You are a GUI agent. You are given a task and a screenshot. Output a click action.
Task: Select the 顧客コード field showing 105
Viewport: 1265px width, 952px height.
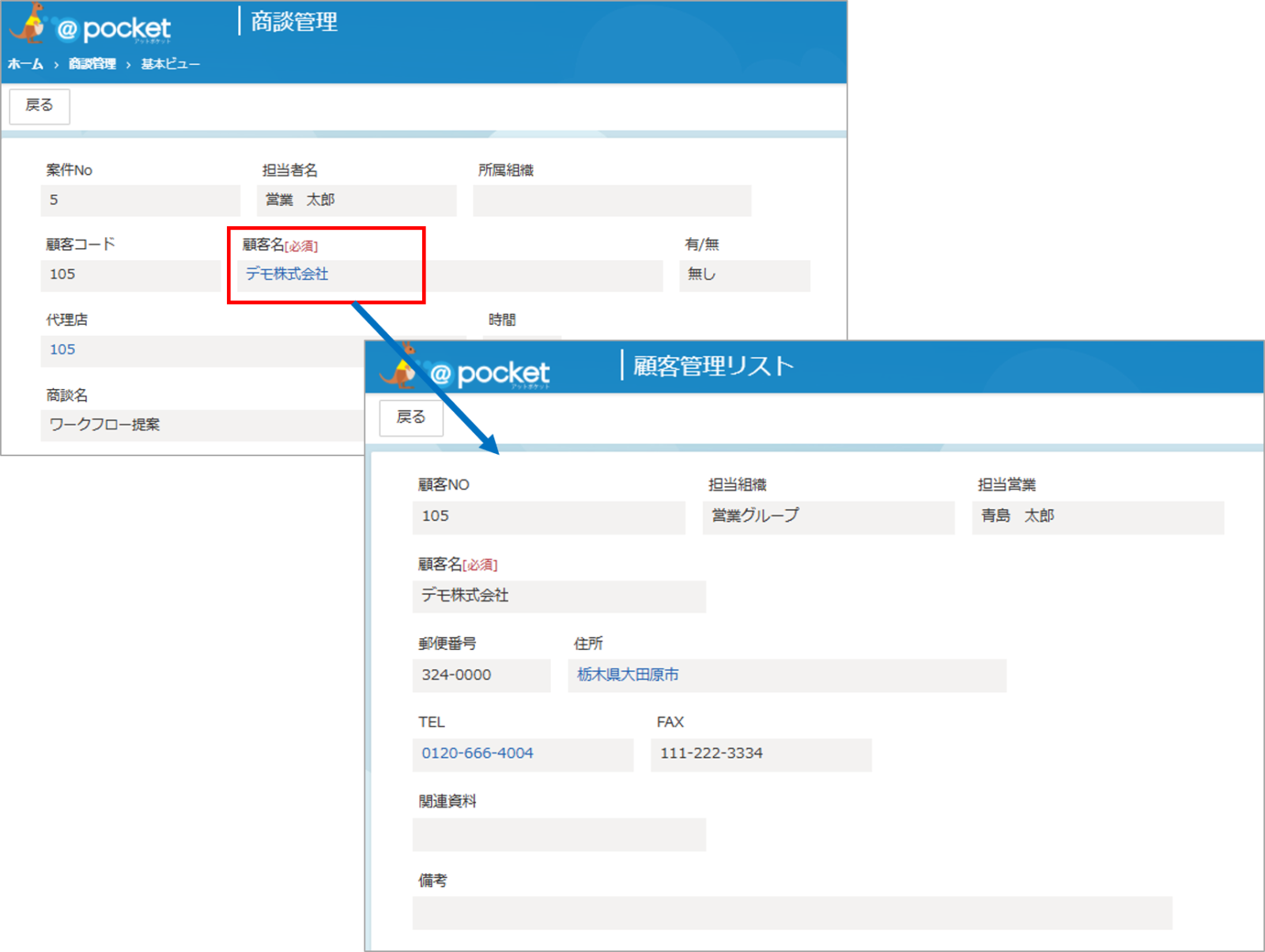130,275
